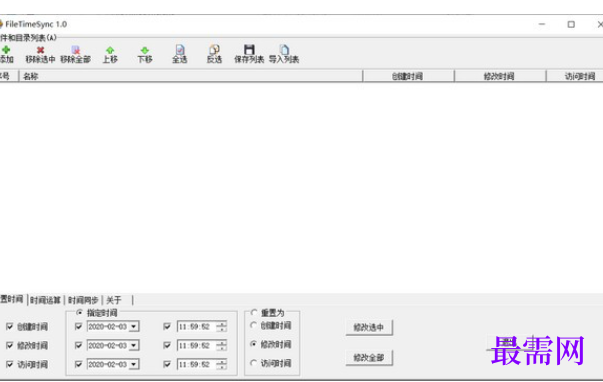Click 全选 select all icon
603x382 pixels.
click(180, 50)
